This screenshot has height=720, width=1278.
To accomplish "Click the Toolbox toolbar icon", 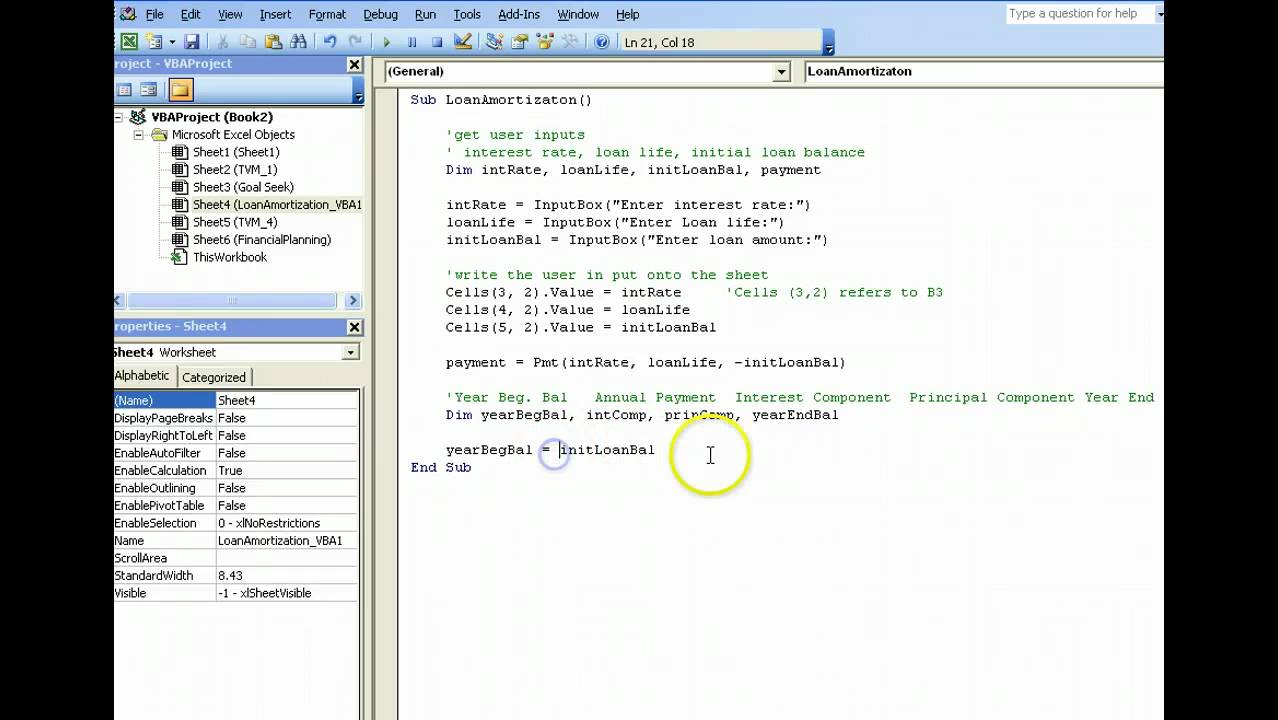I will (570, 42).
